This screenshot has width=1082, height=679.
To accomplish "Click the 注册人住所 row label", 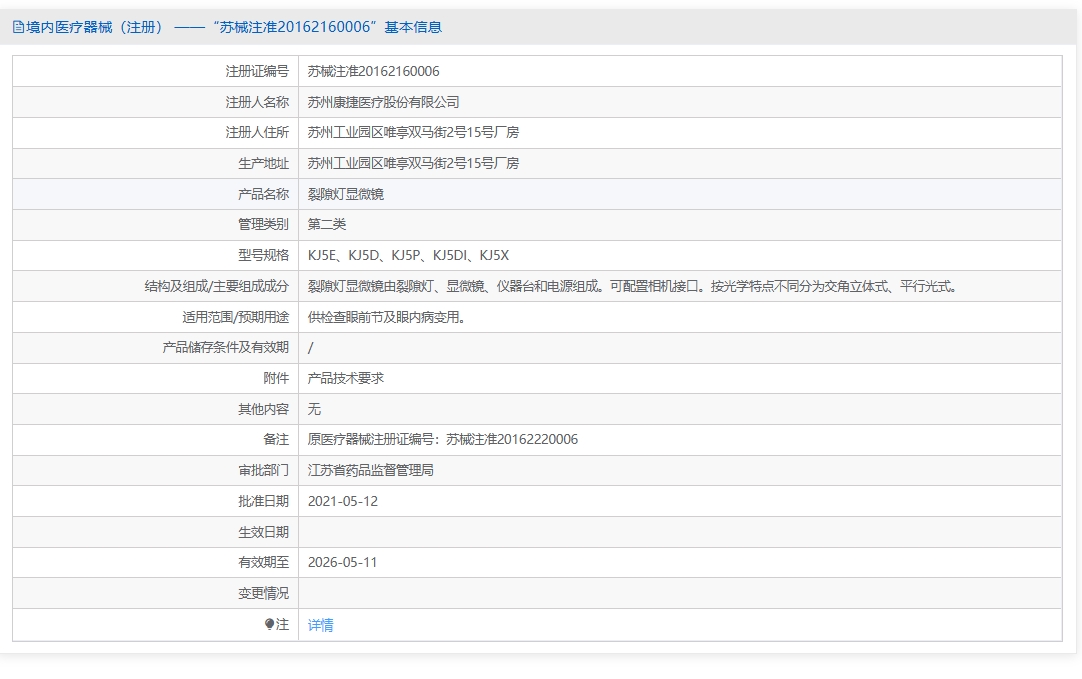I will pos(257,132).
